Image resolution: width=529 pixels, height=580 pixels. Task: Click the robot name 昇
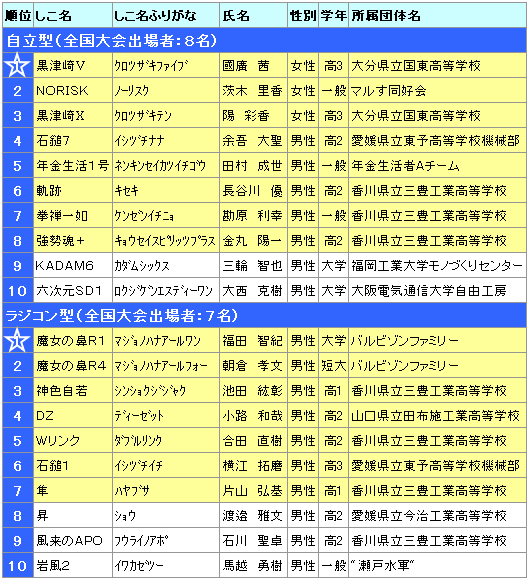pyautogui.click(x=42, y=515)
